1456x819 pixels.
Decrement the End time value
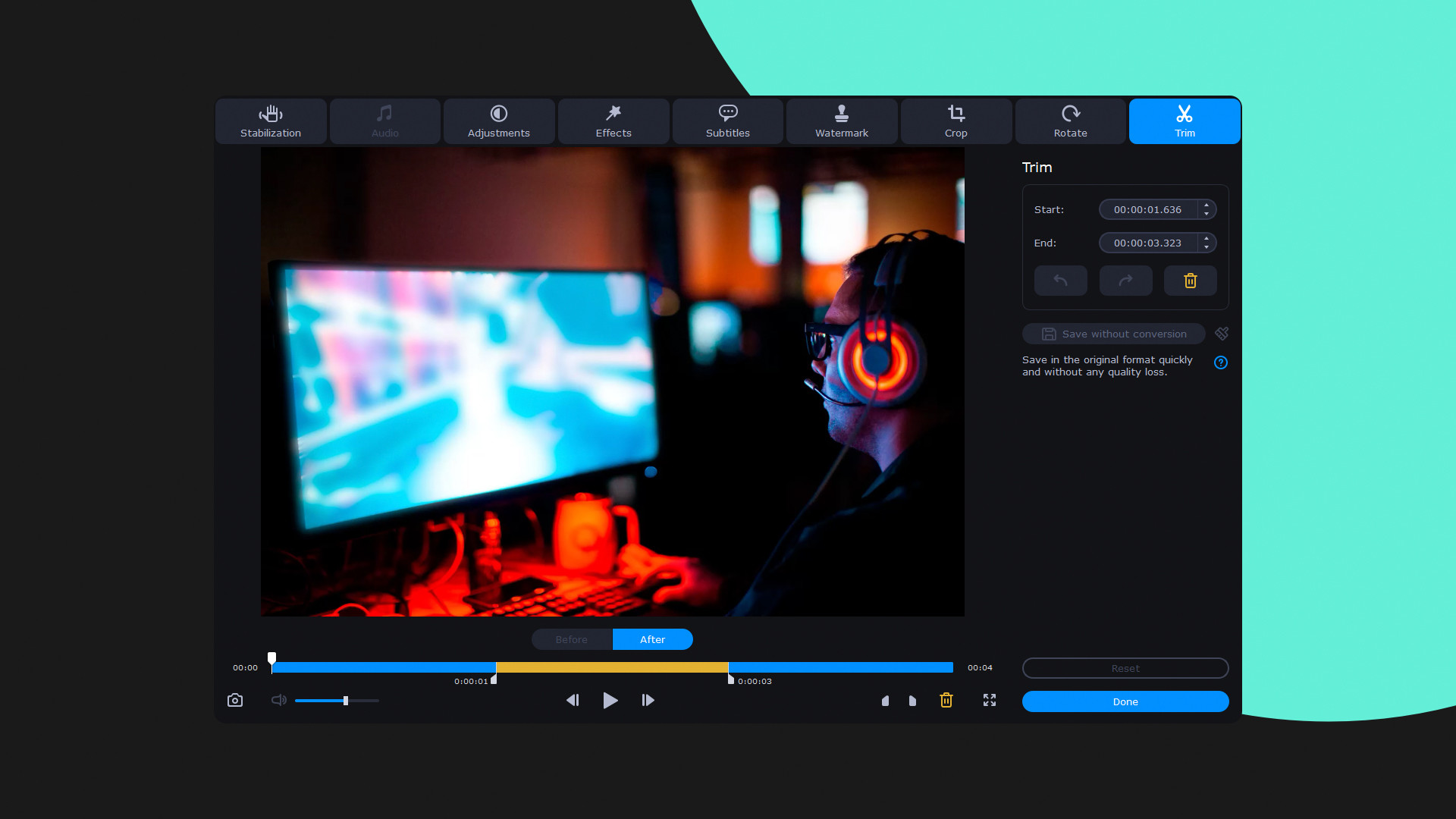[1207, 246]
